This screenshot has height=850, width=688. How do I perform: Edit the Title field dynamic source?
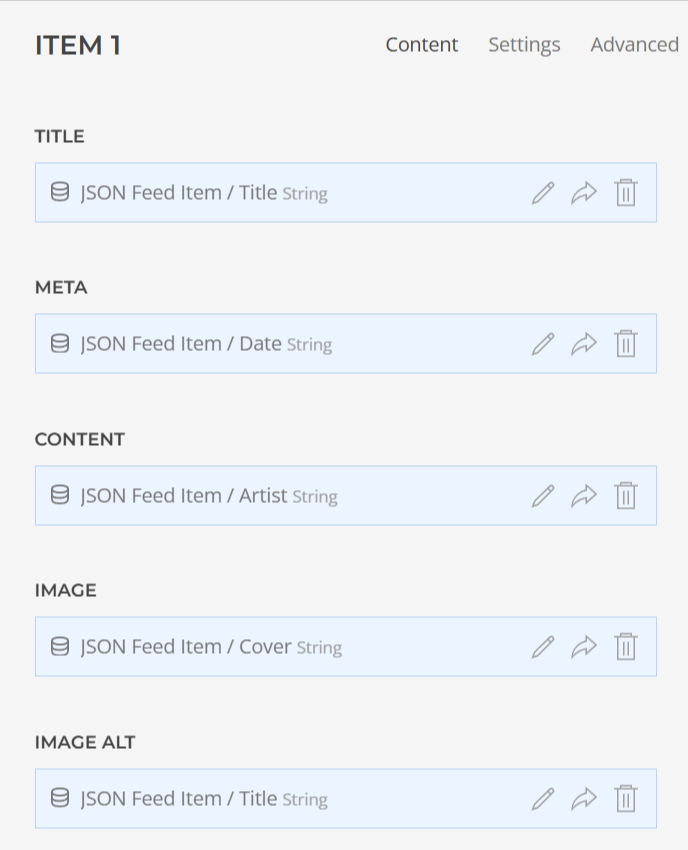(x=543, y=193)
